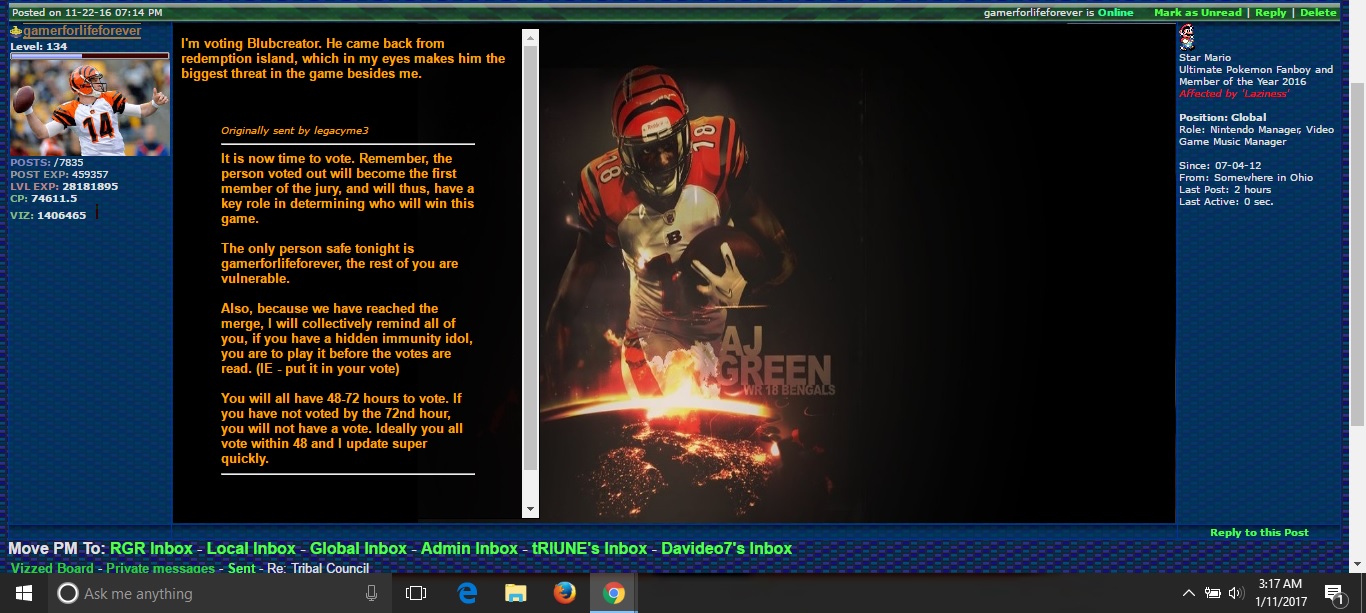The image size is (1366, 613).
Task: Expand the hidden system tray icons
Action: (x=1189, y=593)
